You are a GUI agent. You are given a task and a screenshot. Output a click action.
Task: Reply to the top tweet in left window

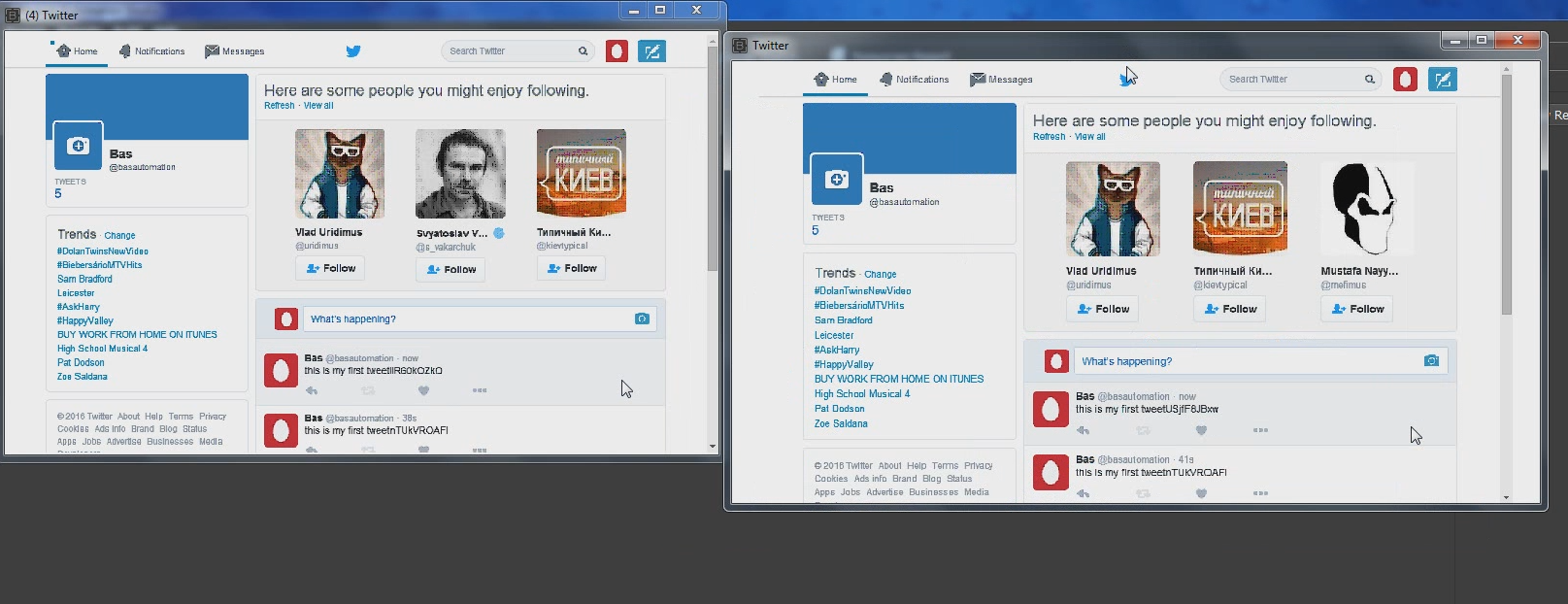point(312,390)
